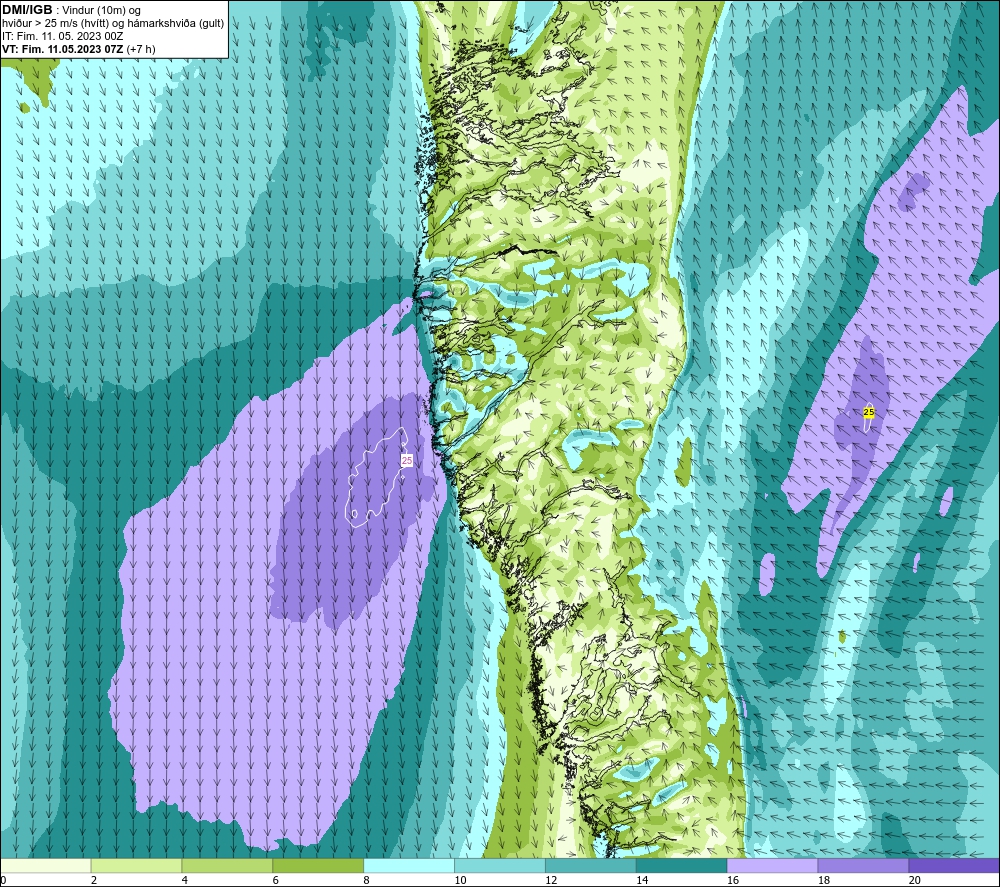
Task: Click the '8' tick label on the scale
Action: click(367, 880)
